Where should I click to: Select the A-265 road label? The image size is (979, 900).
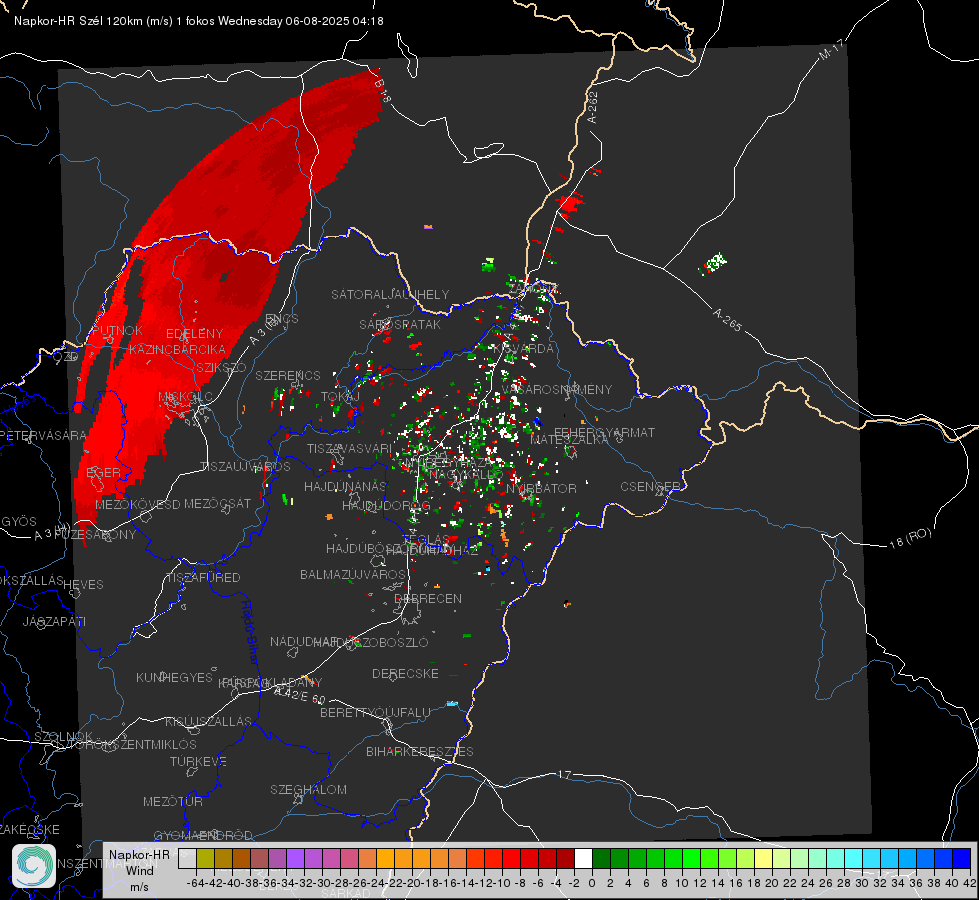(x=727, y=319)
